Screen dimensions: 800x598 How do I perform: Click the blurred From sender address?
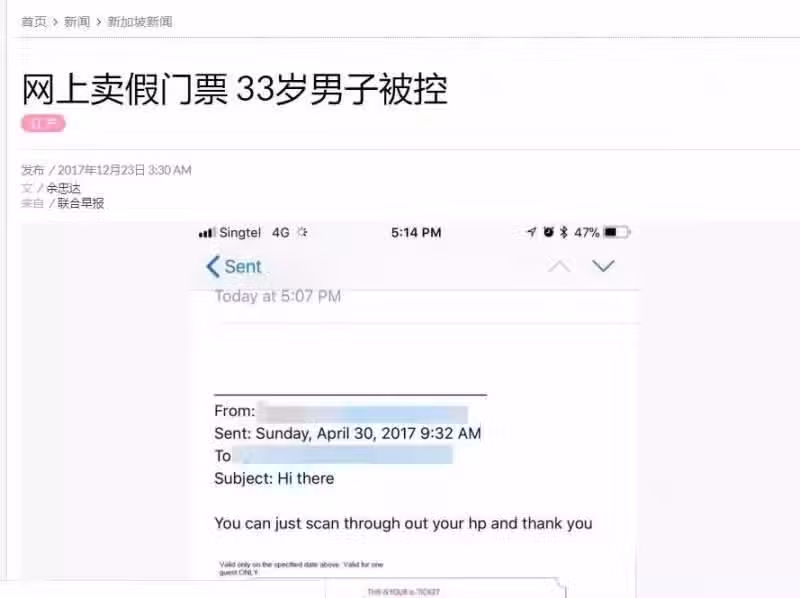[362, 412]
